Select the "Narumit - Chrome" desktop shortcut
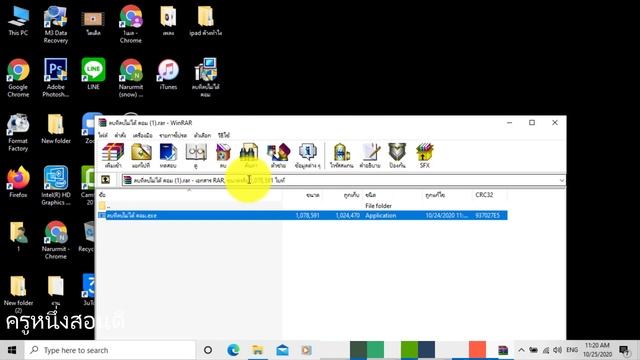Image resolution: width=640 pixels, height=360 pixels. point(56,240)
